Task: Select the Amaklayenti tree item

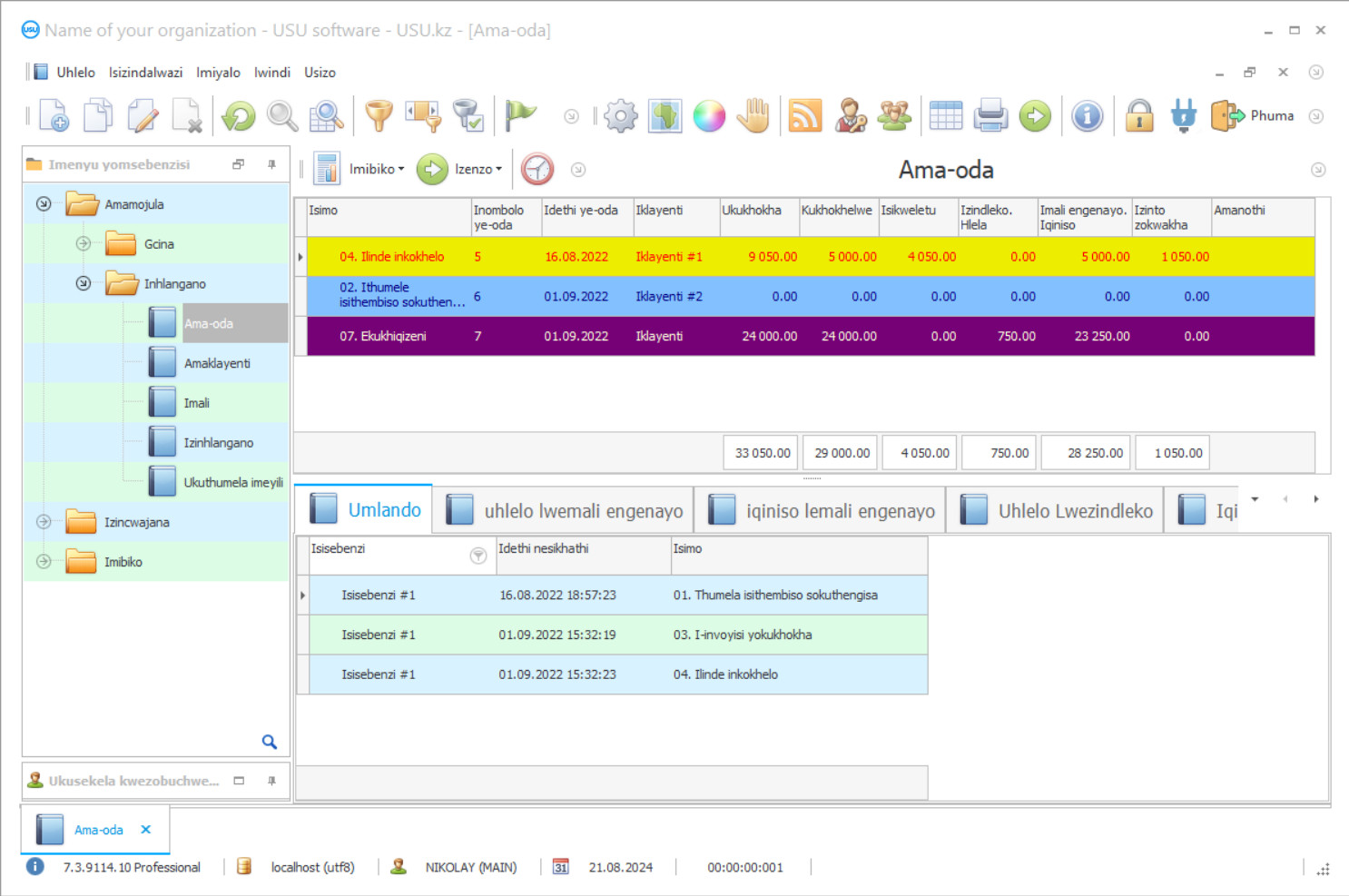Action: click(217, 363)
